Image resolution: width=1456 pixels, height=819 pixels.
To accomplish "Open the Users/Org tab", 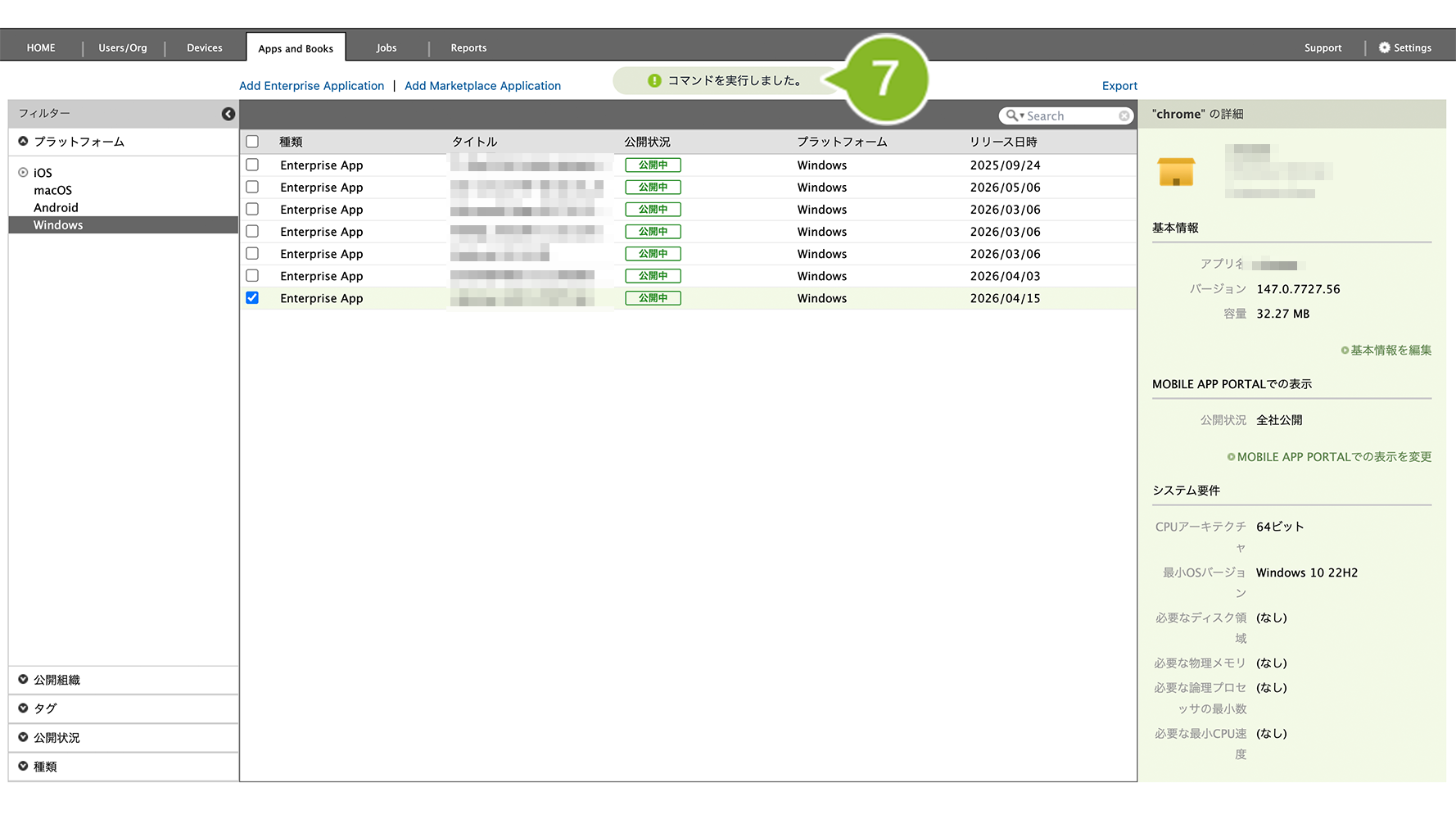I will coord(123,48).
